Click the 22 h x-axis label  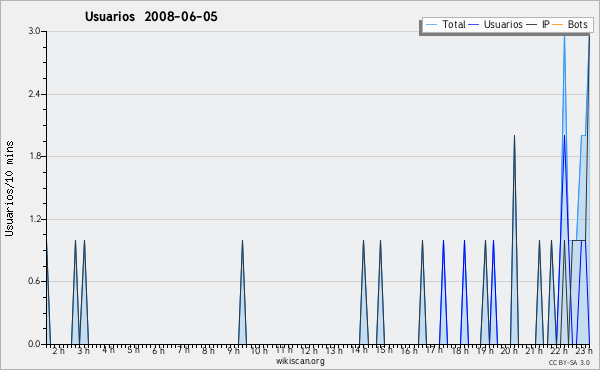[559, 350]
